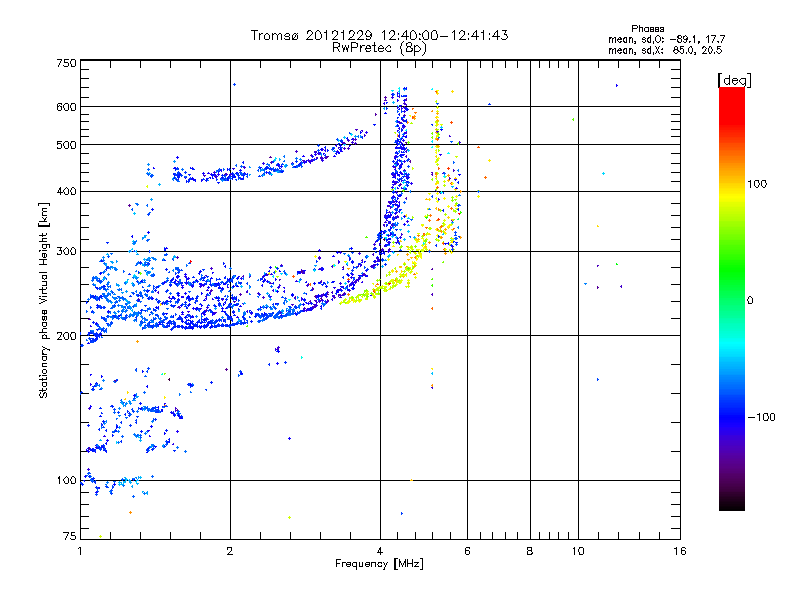Viewport: 800px width, 600px height.
Task: Click y-axis tick label "600"
Action: tap(67, 107)
